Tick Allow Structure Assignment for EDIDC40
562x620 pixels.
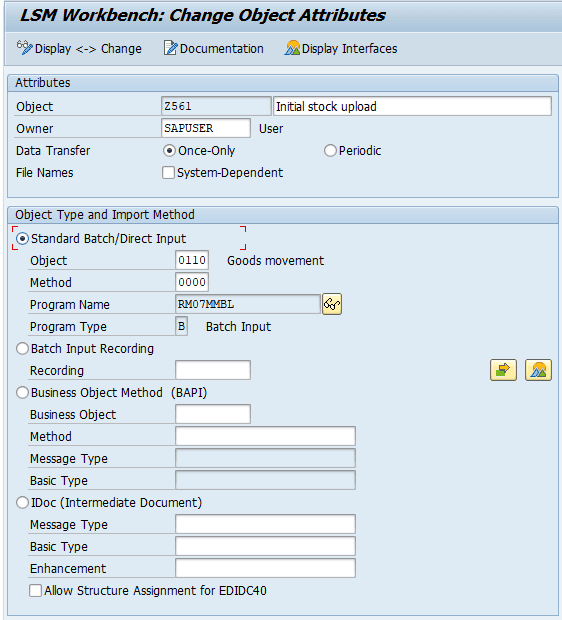[x=36, y=591]
